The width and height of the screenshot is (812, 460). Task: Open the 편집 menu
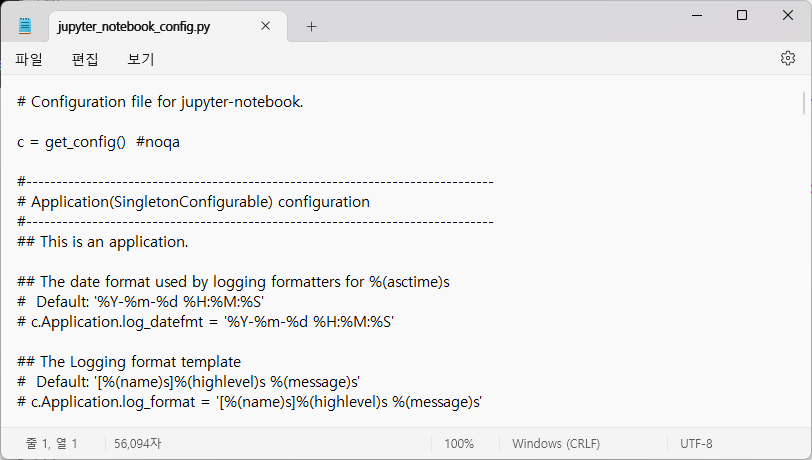[85, 59]
